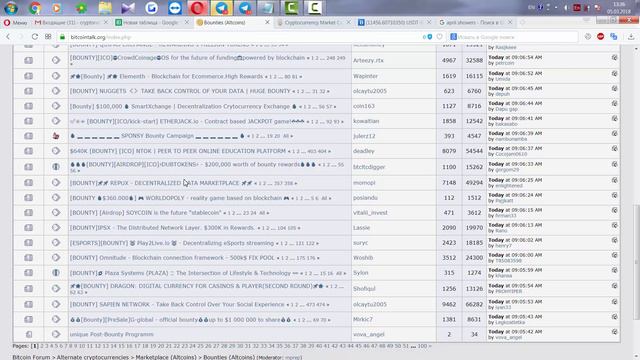
Task: Open the downloads arrow icon
Action: point(631,37)
